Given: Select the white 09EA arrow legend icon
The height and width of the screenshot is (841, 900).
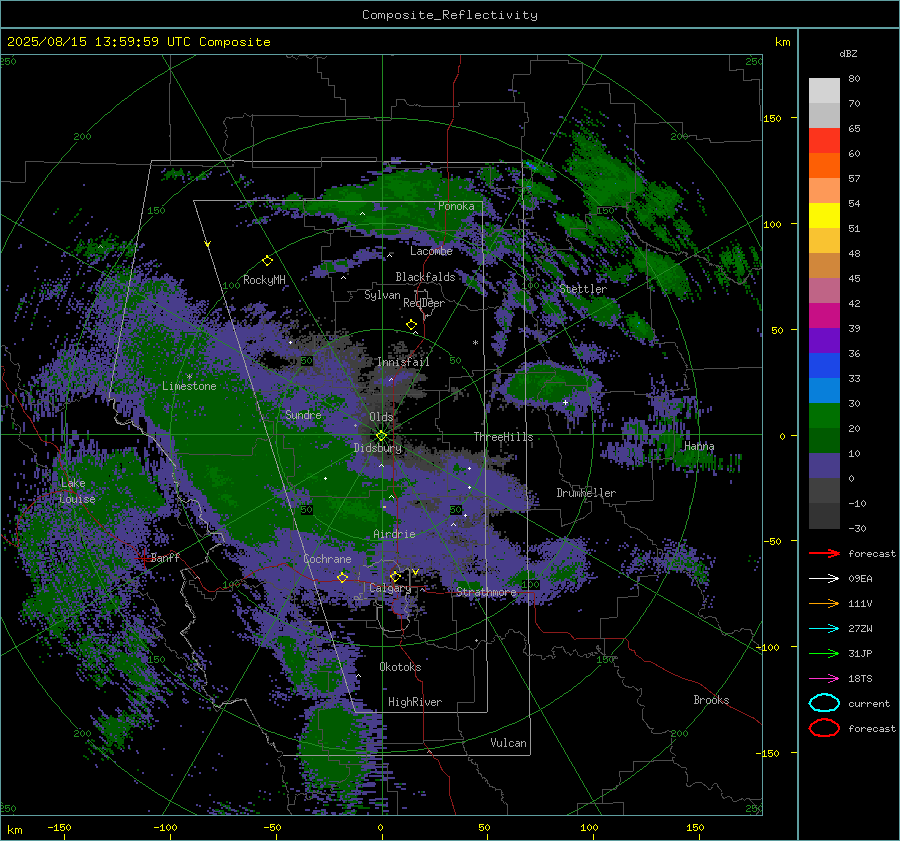Looking at the screenshot, I should tap(824, 578).
